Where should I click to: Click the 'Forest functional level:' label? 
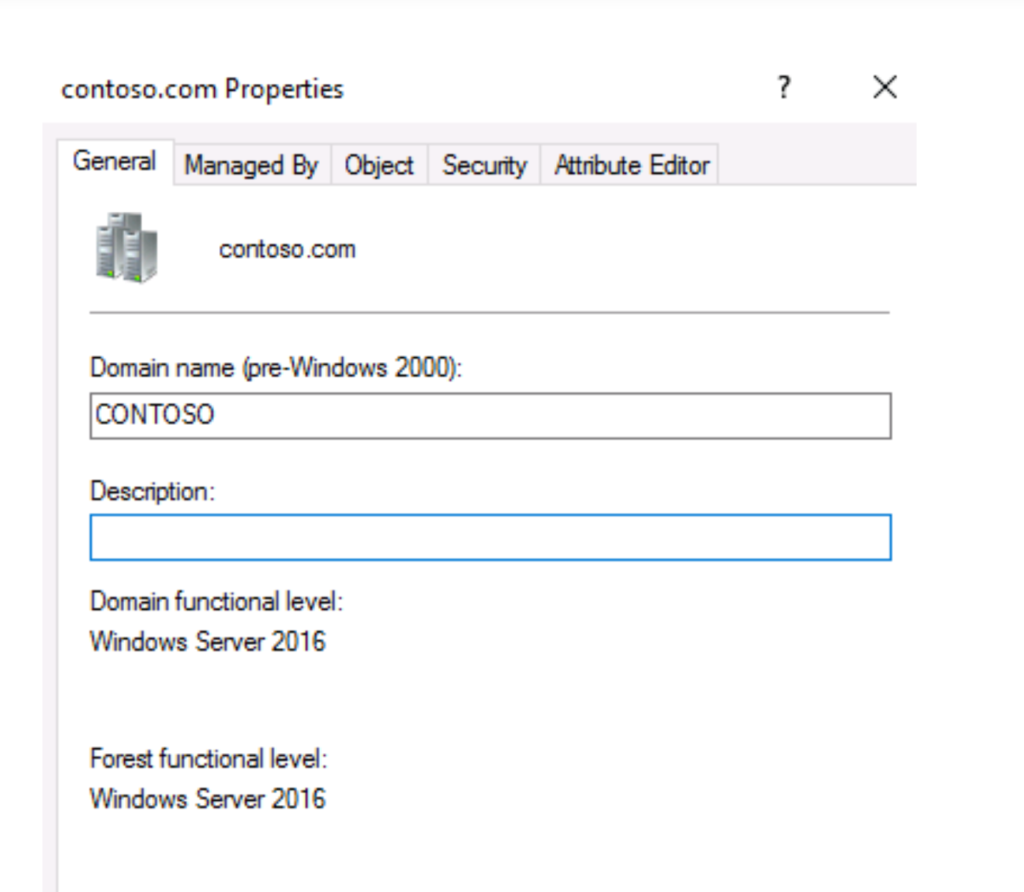[209, 759]
